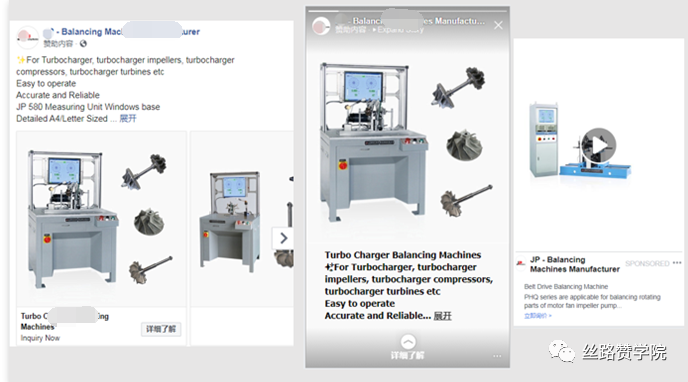Close the story ad with the X
This screenshot has width=688, height=382.
(x=498, y=25)
